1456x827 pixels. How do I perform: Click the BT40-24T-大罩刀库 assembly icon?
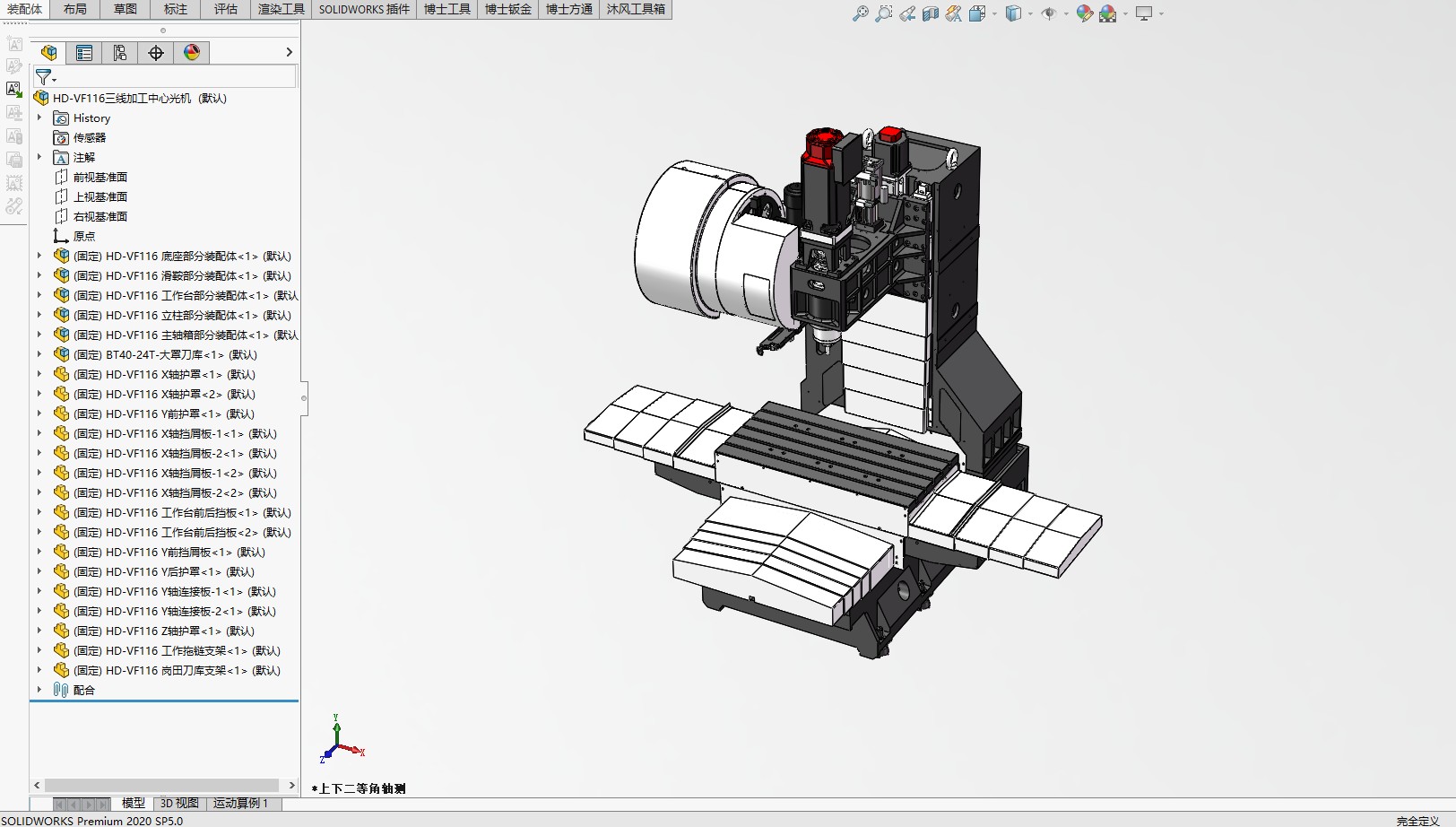(x=61, y=354)
